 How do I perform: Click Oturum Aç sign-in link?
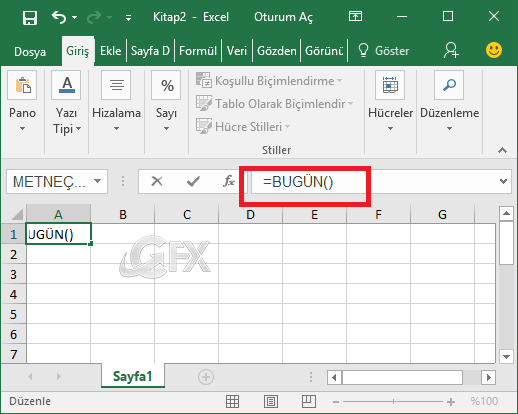pos(283,17)
